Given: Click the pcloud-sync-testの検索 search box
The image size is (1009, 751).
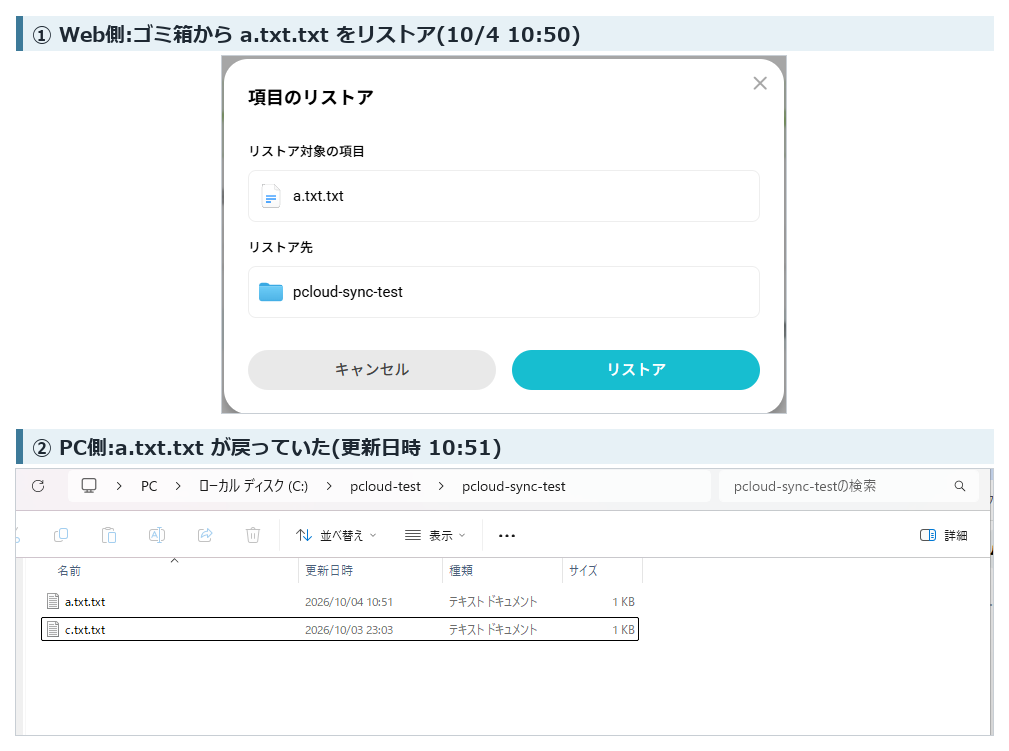Looking at the screenshot, I should (x=849, y=486).
